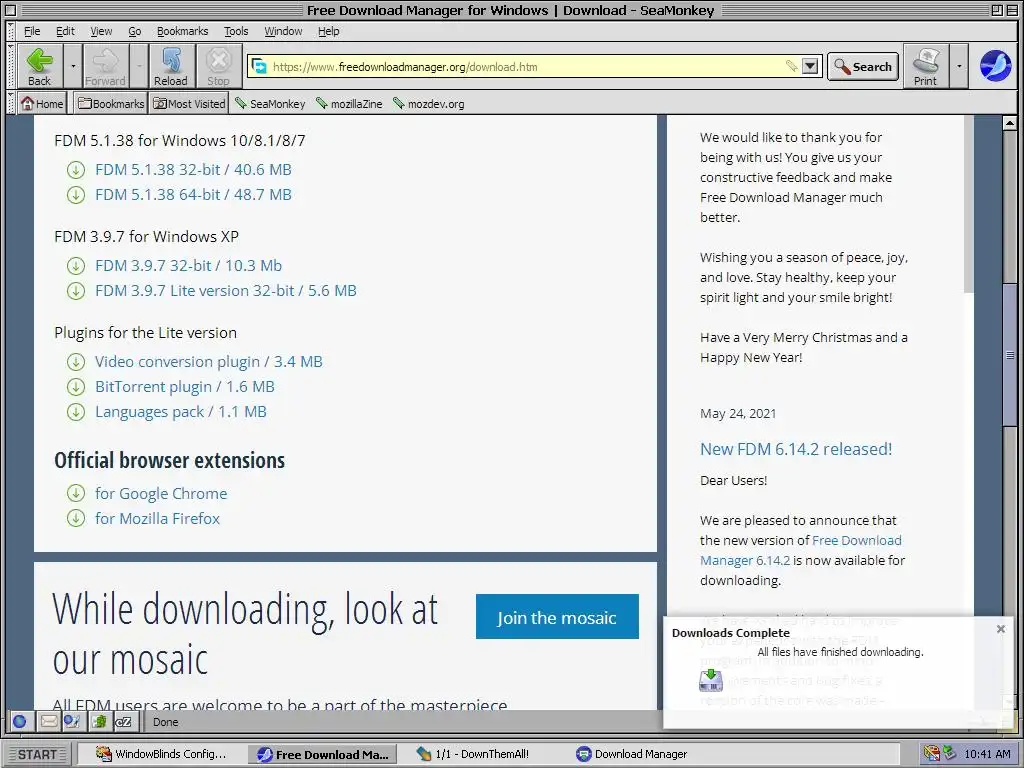The height and width of the screenshot is (768, 1024).
Task: Click the address bar URL field
Action: 526,67
